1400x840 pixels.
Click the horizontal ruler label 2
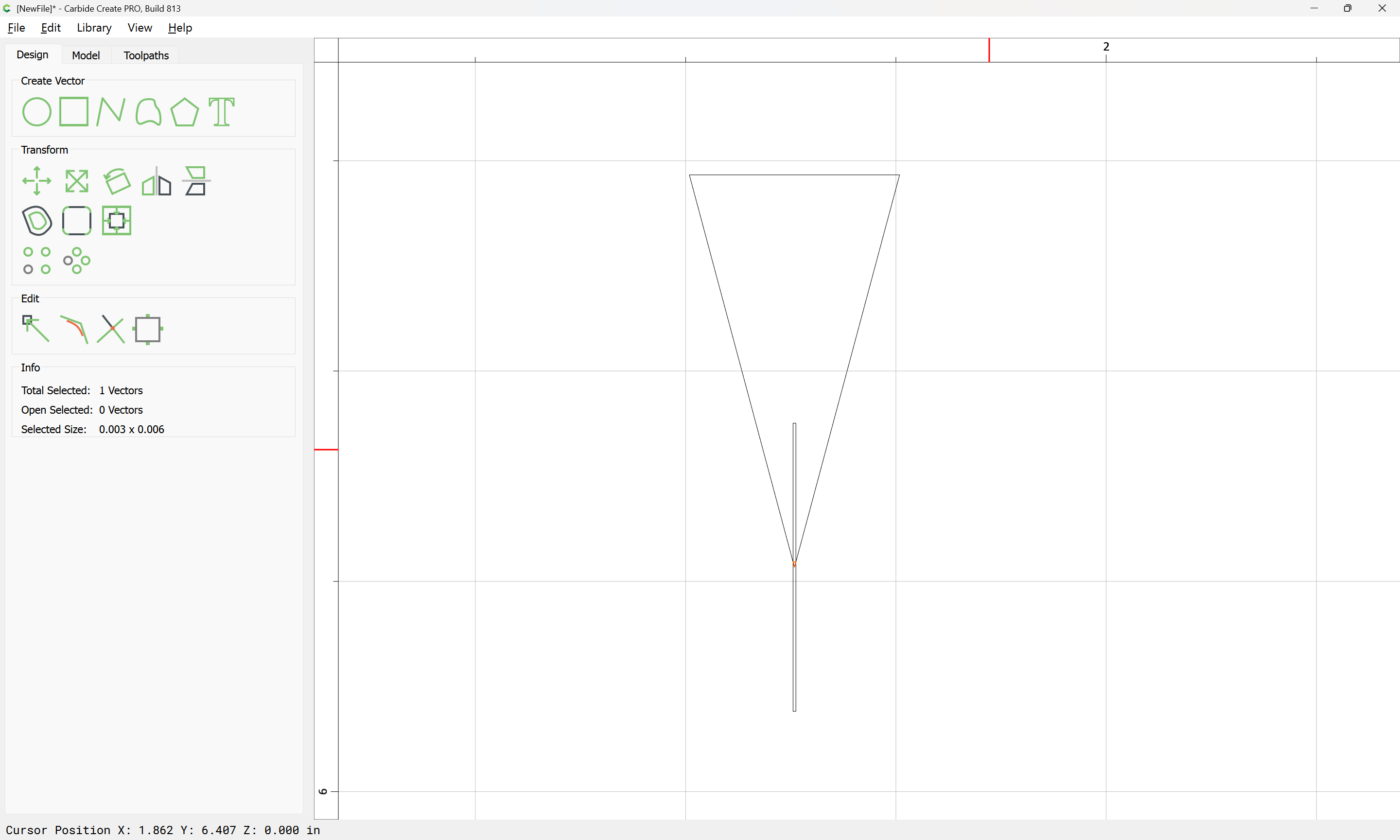click(x=1106, y=46)
